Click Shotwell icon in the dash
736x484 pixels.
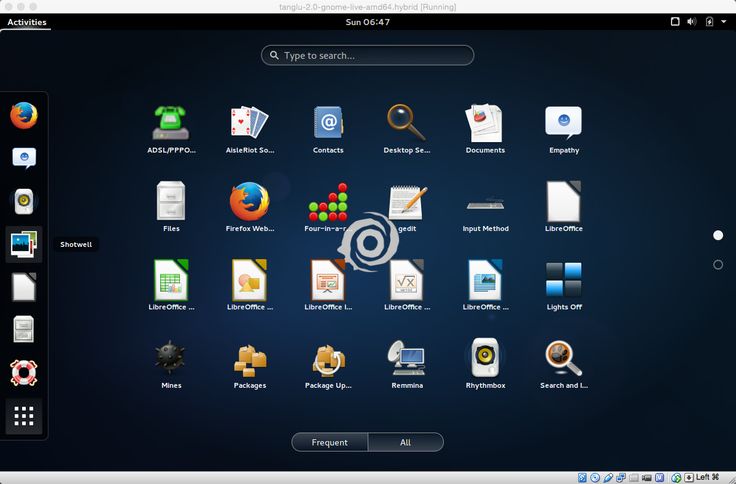pos(24,244)
